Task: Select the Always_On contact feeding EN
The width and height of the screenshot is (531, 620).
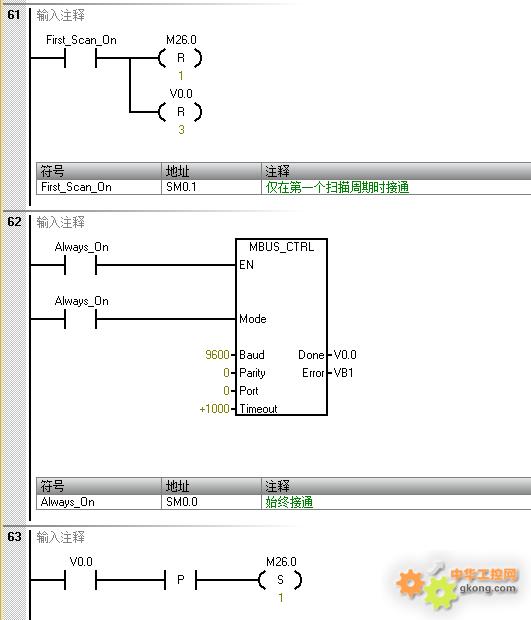Action: click(81, 265)
